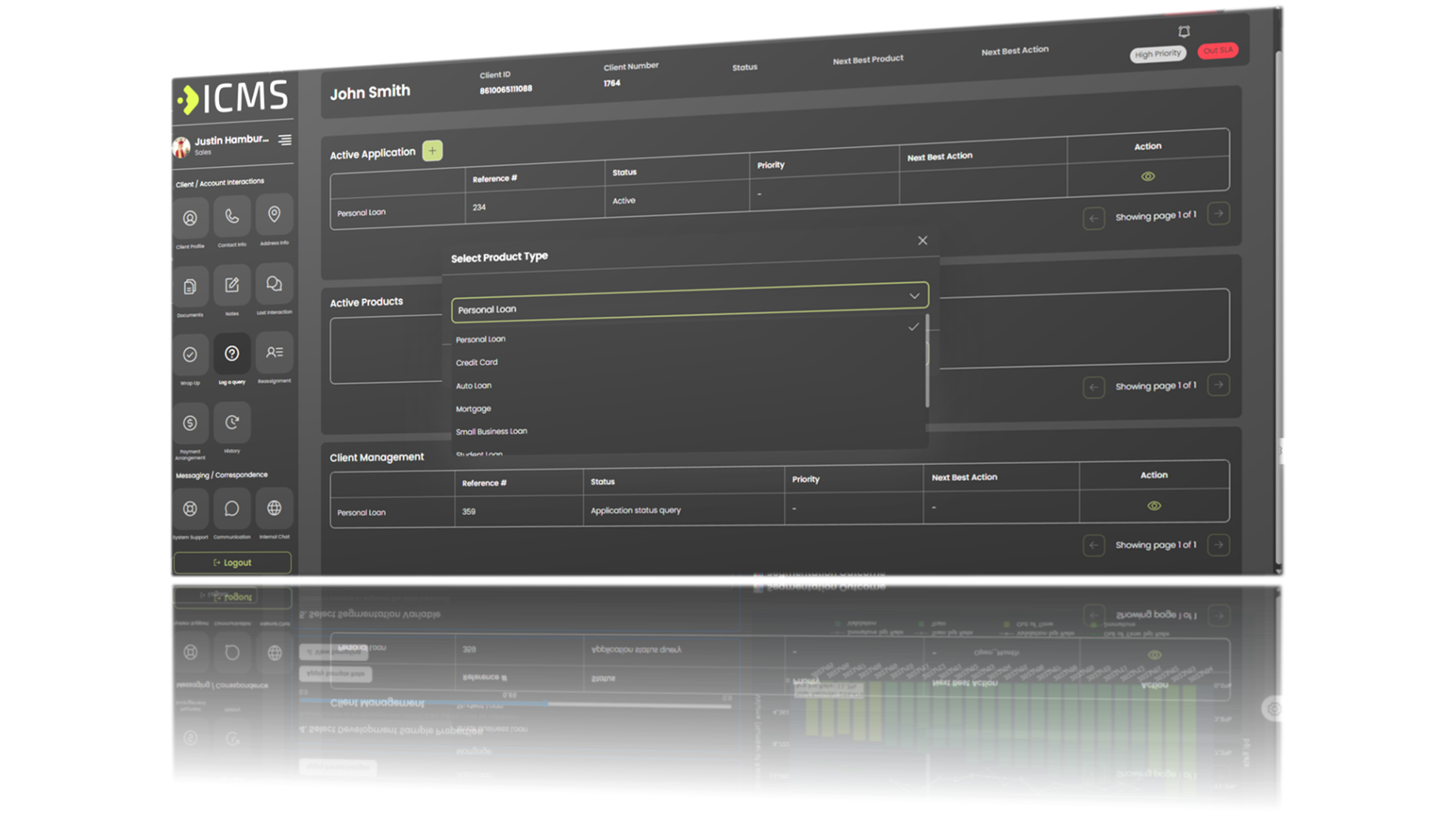
Task: Select Mortgage from product list
Action: [473, 409]
